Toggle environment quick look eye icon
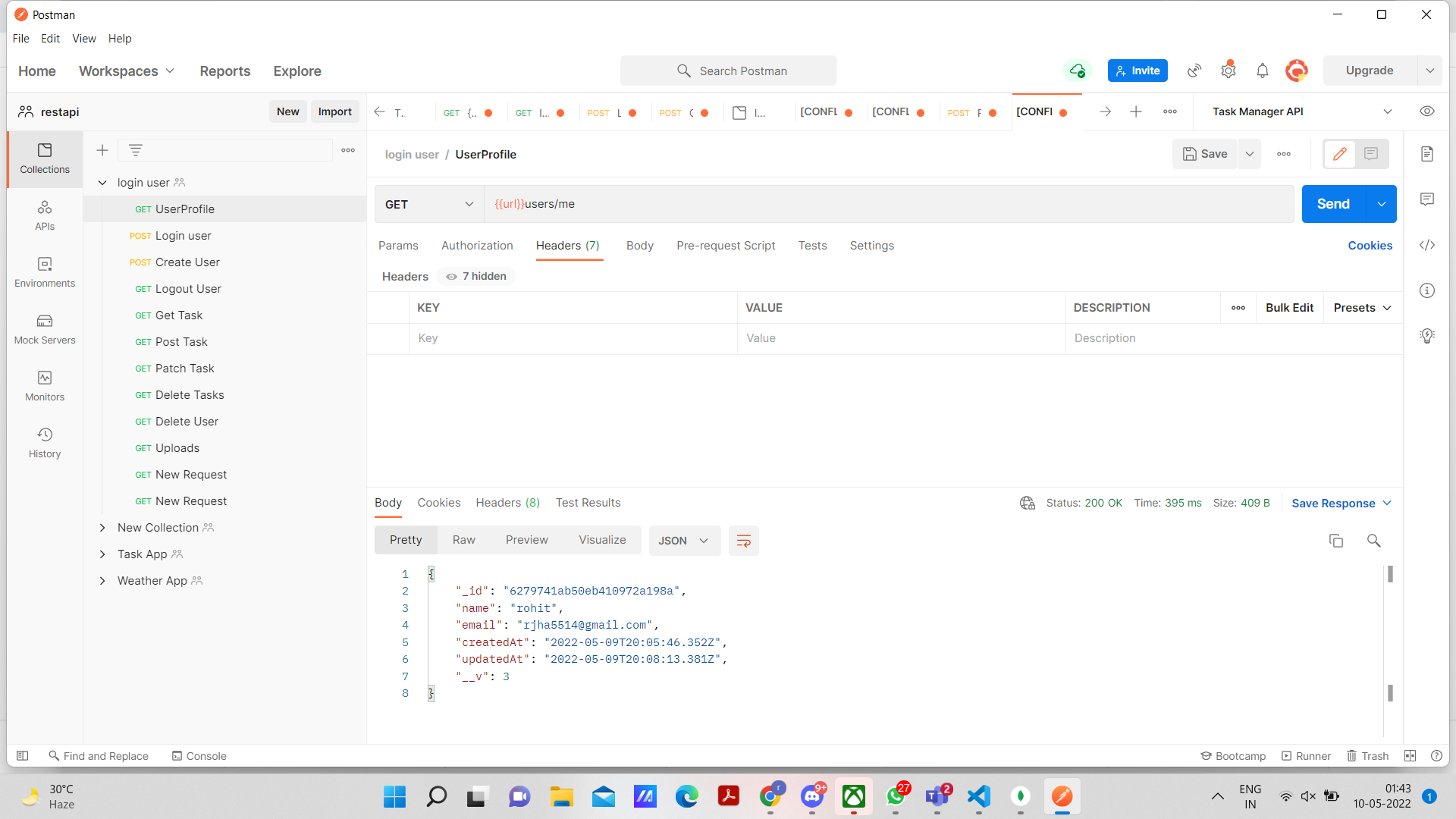The height and width of the screenshot is (819, 1456). (x=1427, y=111)
